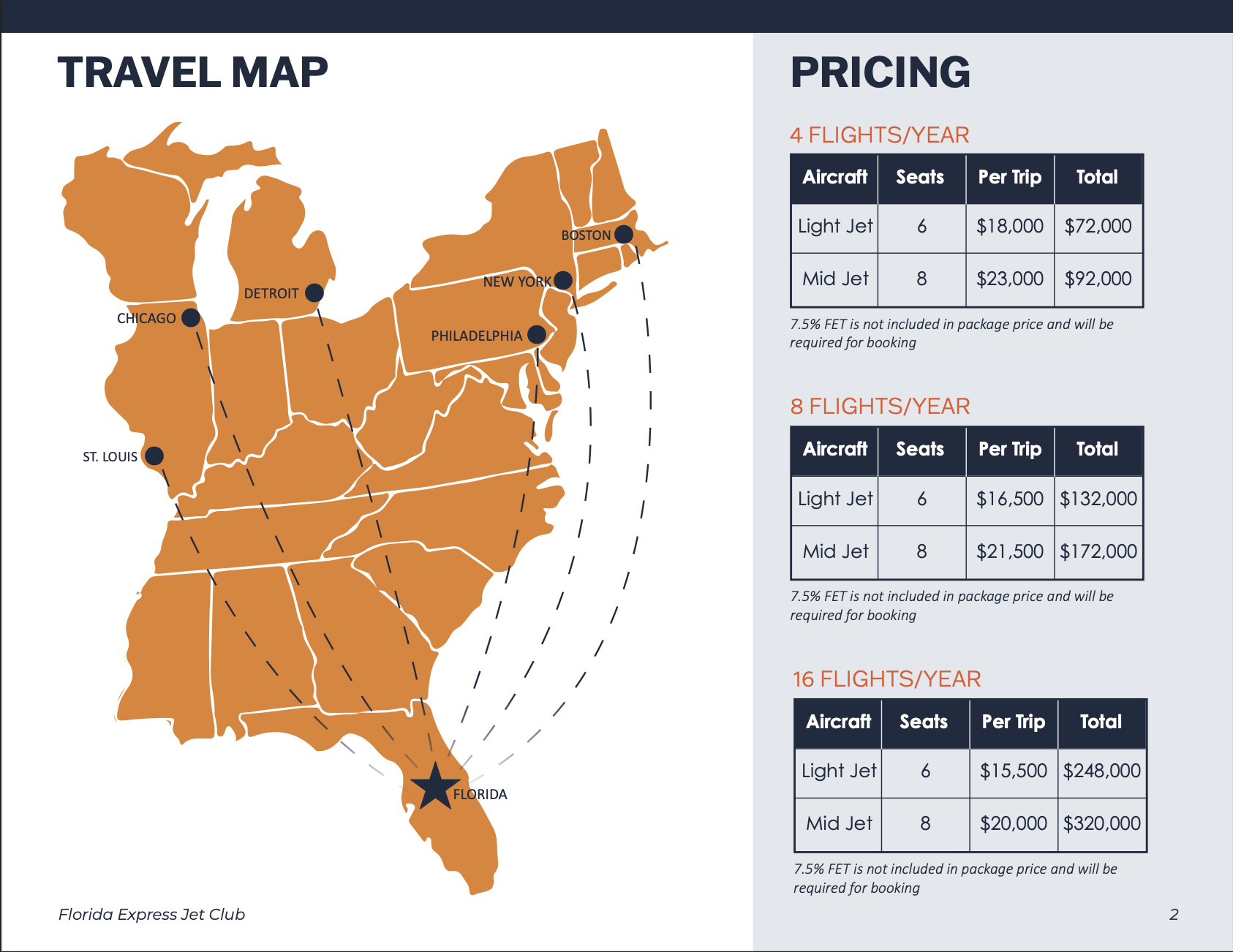Select the $172,000 total price

tap(1098, 552)
